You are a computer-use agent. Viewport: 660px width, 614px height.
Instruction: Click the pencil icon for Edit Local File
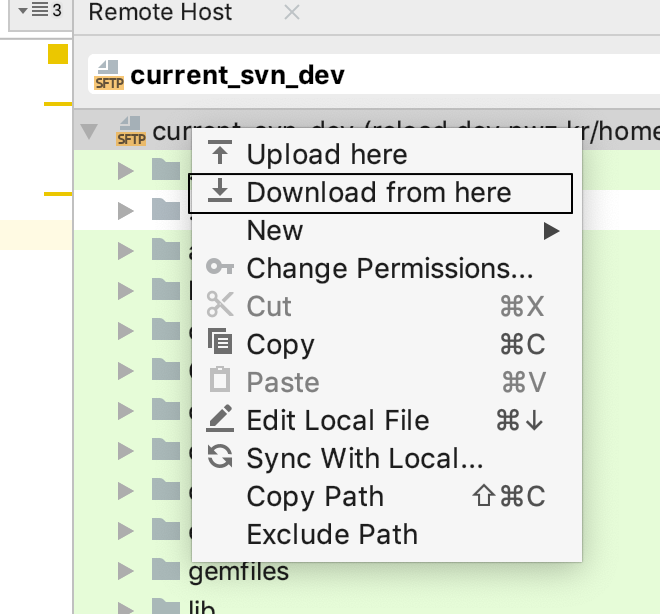[220, 418]
